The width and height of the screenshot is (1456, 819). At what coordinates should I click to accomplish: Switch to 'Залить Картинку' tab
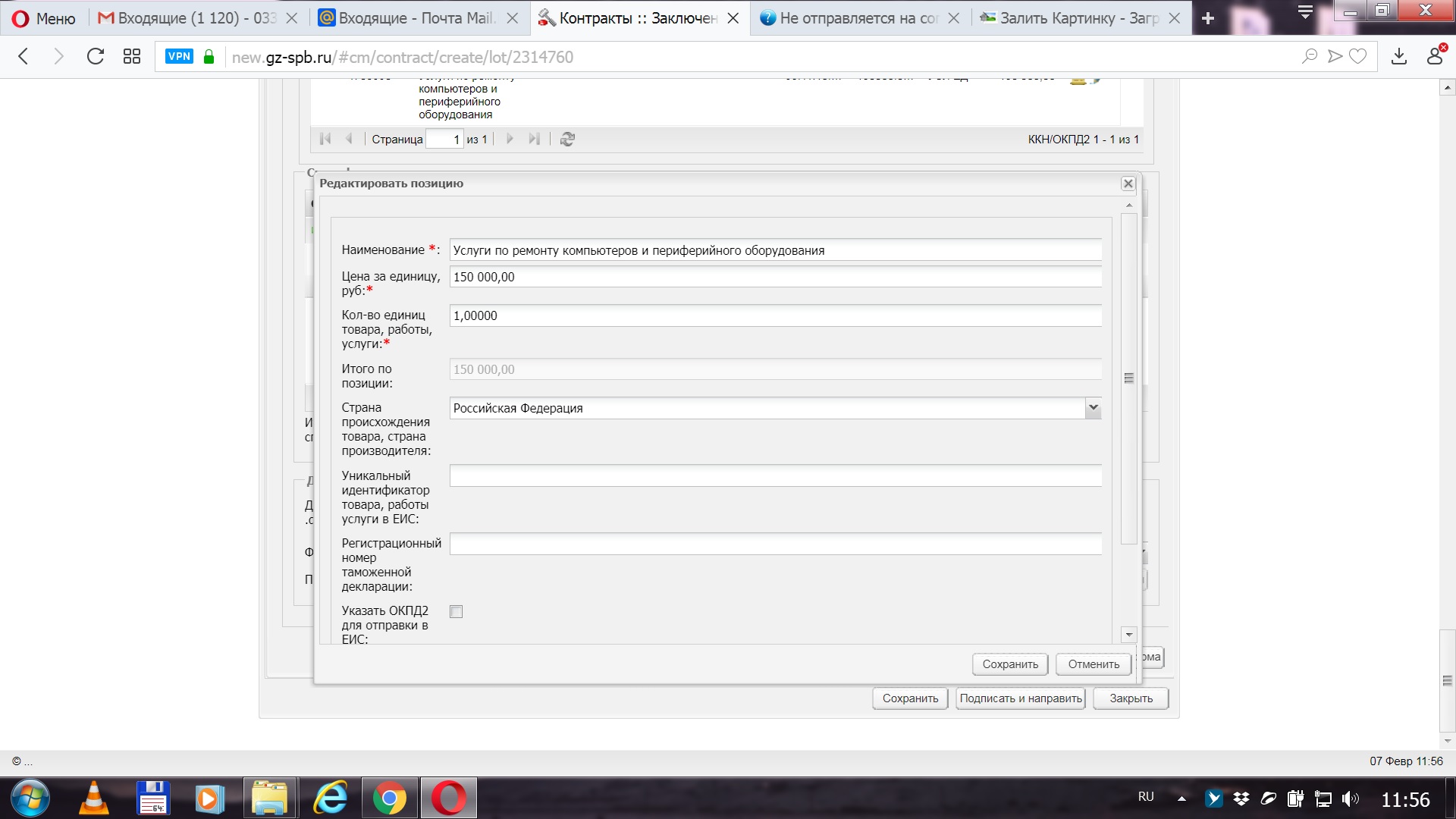pos(1077,18)
